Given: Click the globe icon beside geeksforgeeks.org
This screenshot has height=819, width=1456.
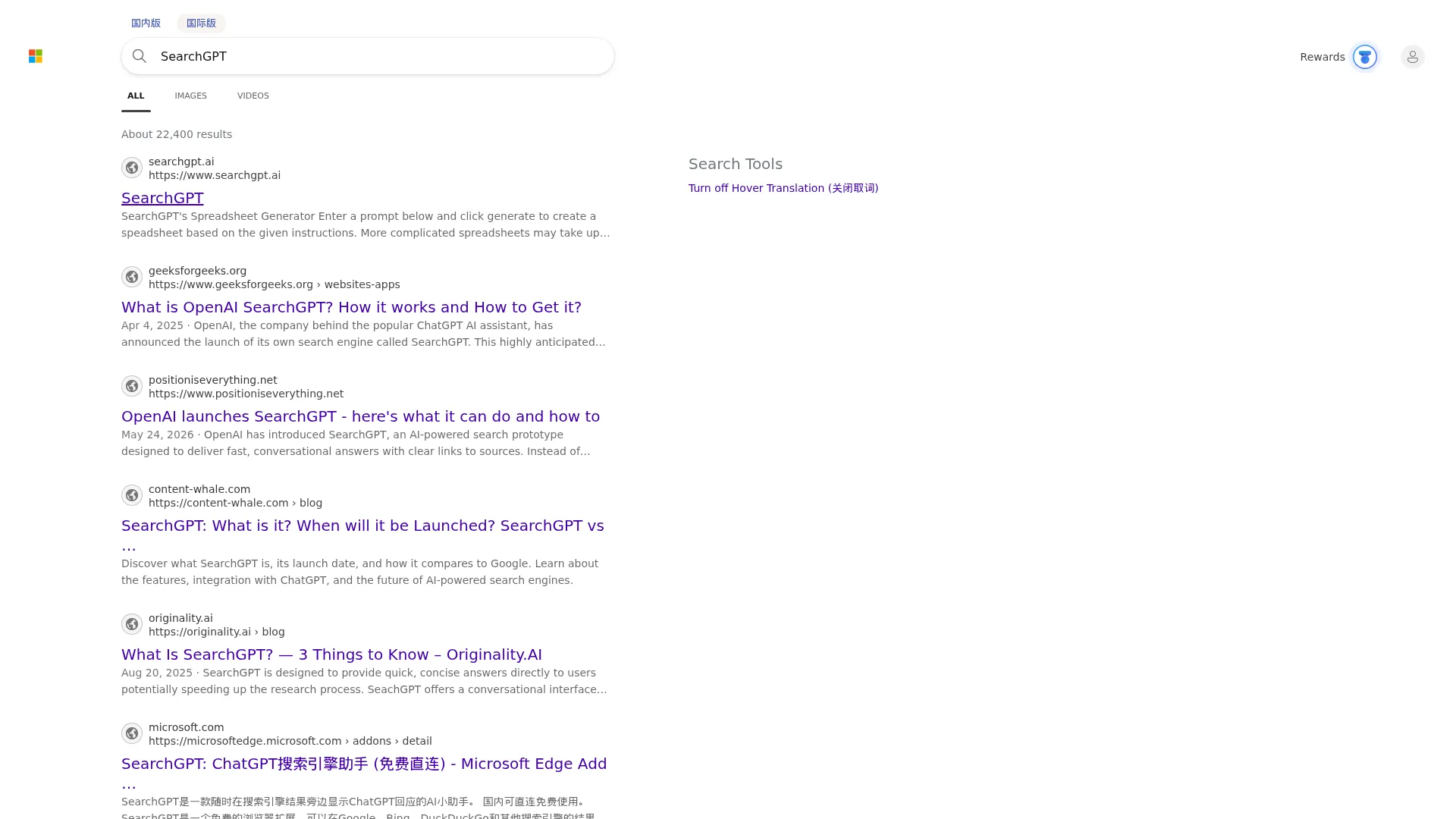Looking at the screenshot, I should [x=132, y=277].
